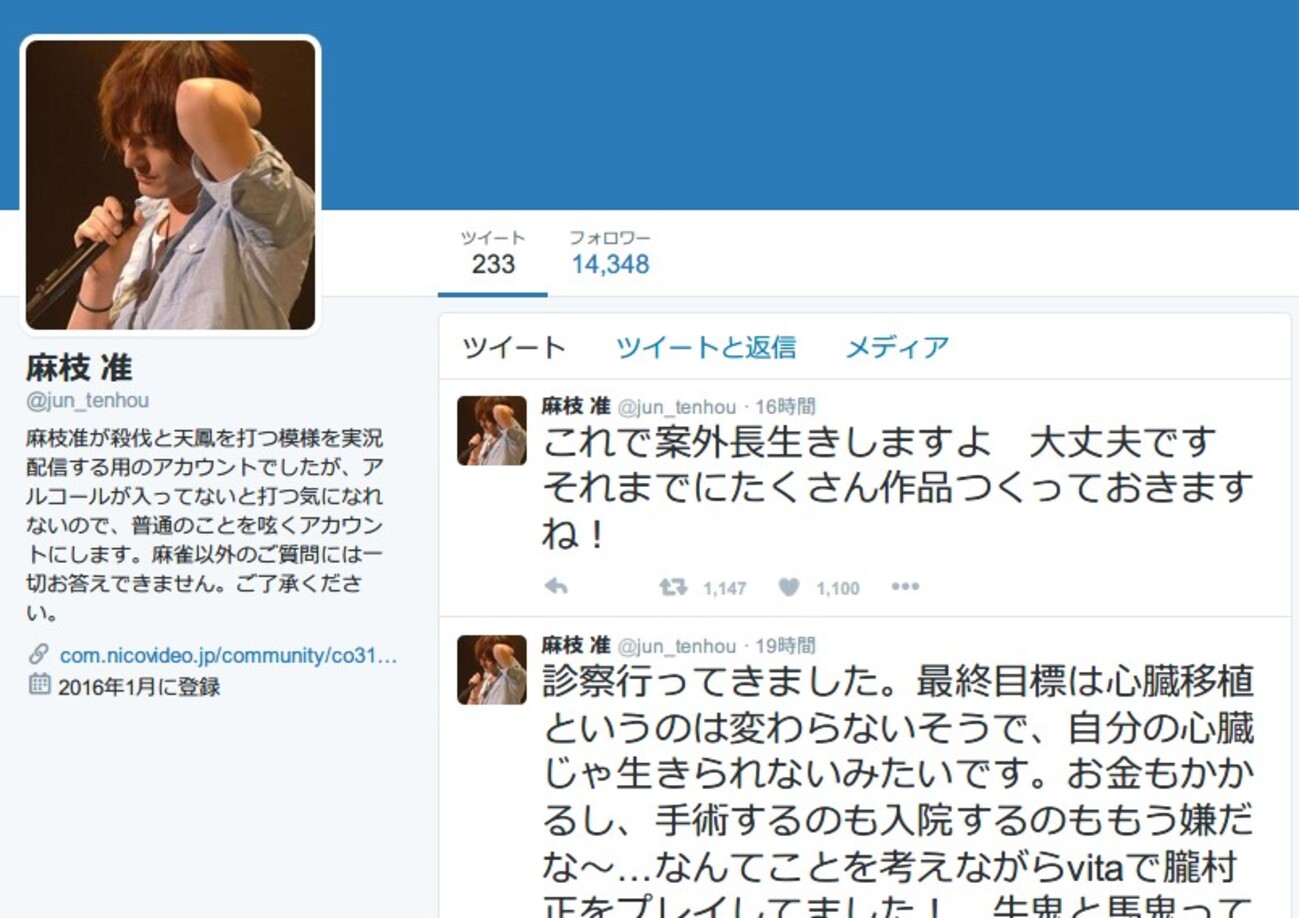Screen dimensions: 1299x918
Task: Open the 16時間 timestamp permalink
Action: [x=785, y=407]
